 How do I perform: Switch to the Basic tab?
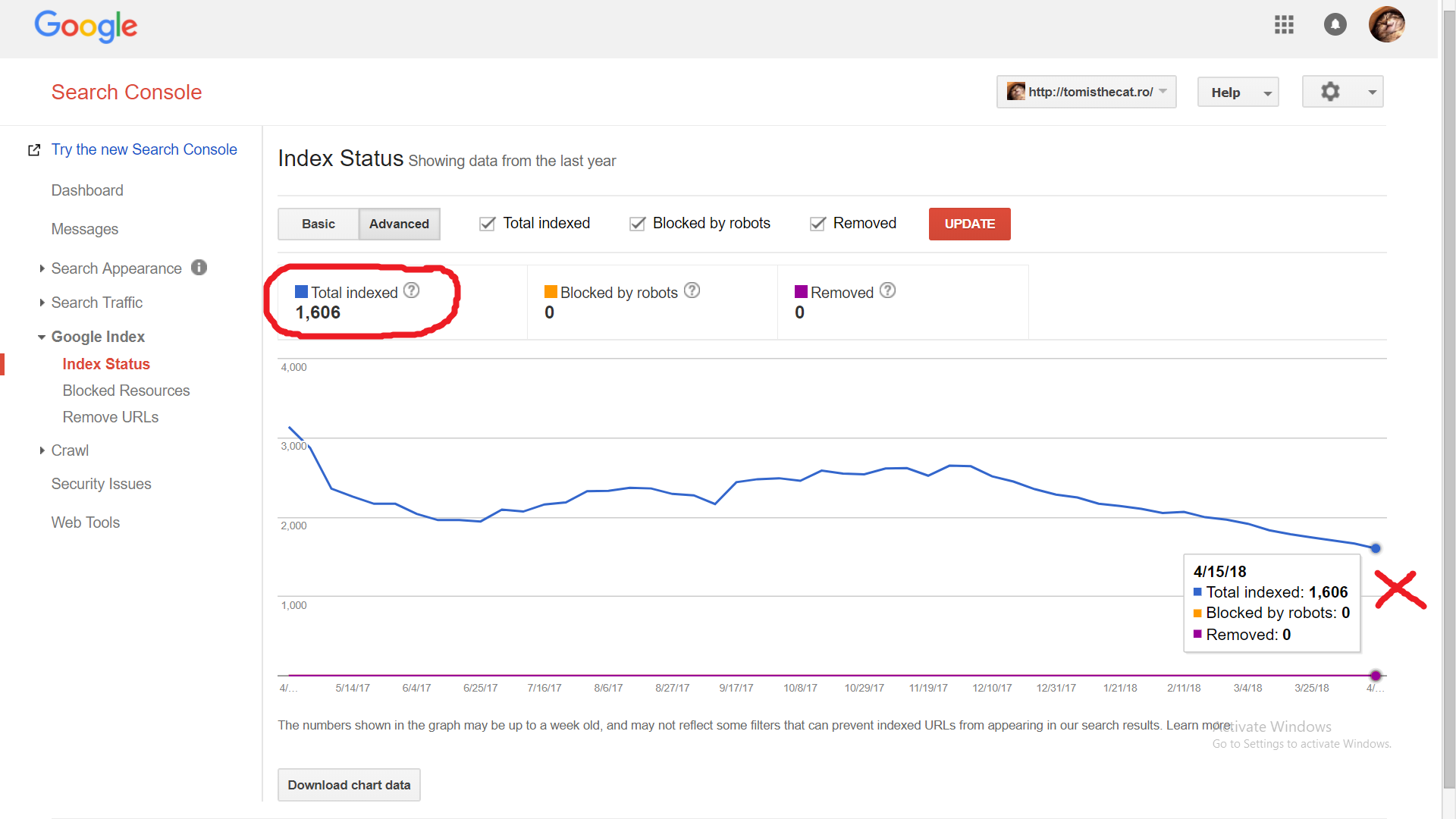click(x=318, y=224)
